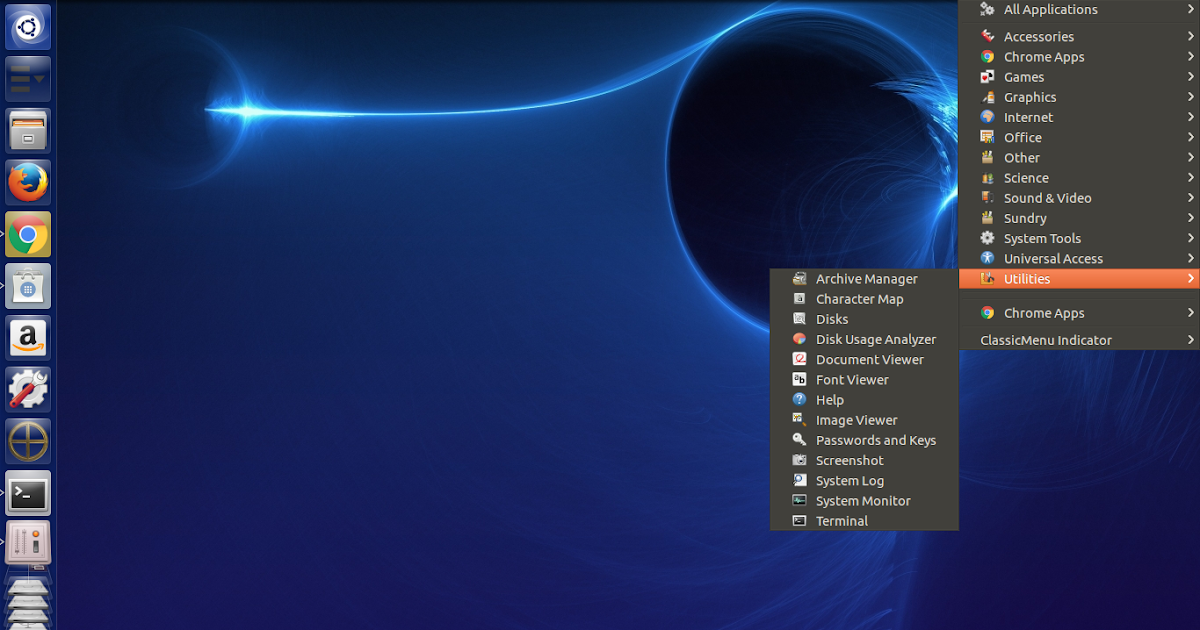1200x630 pixels.
Task: Open the Amazon shopping launcher icon
Action: (x=27, y=338)
